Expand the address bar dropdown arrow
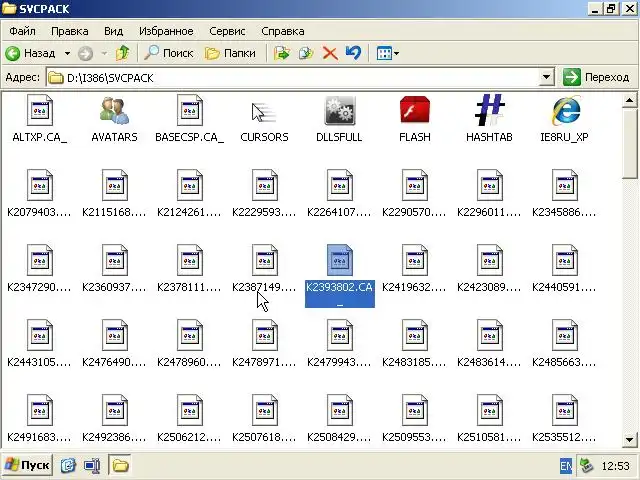 click(x=546, y=77)
